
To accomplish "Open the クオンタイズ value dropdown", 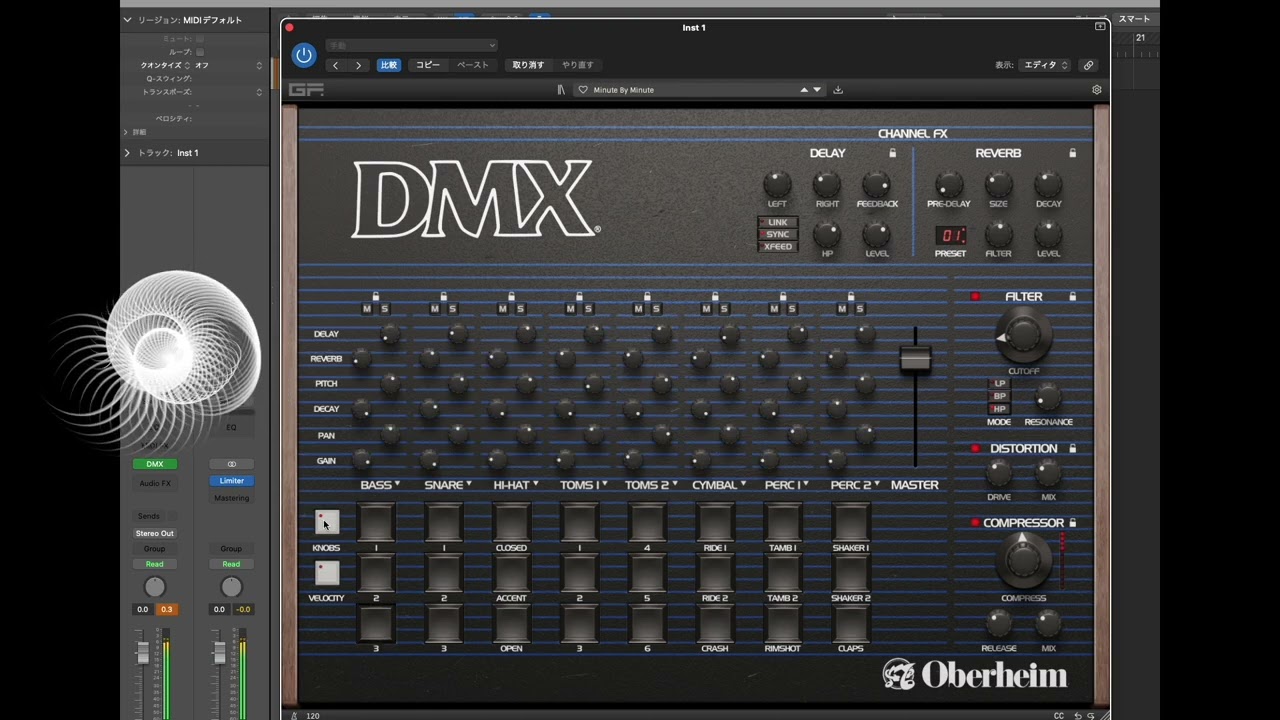I will tap(228, 65).
